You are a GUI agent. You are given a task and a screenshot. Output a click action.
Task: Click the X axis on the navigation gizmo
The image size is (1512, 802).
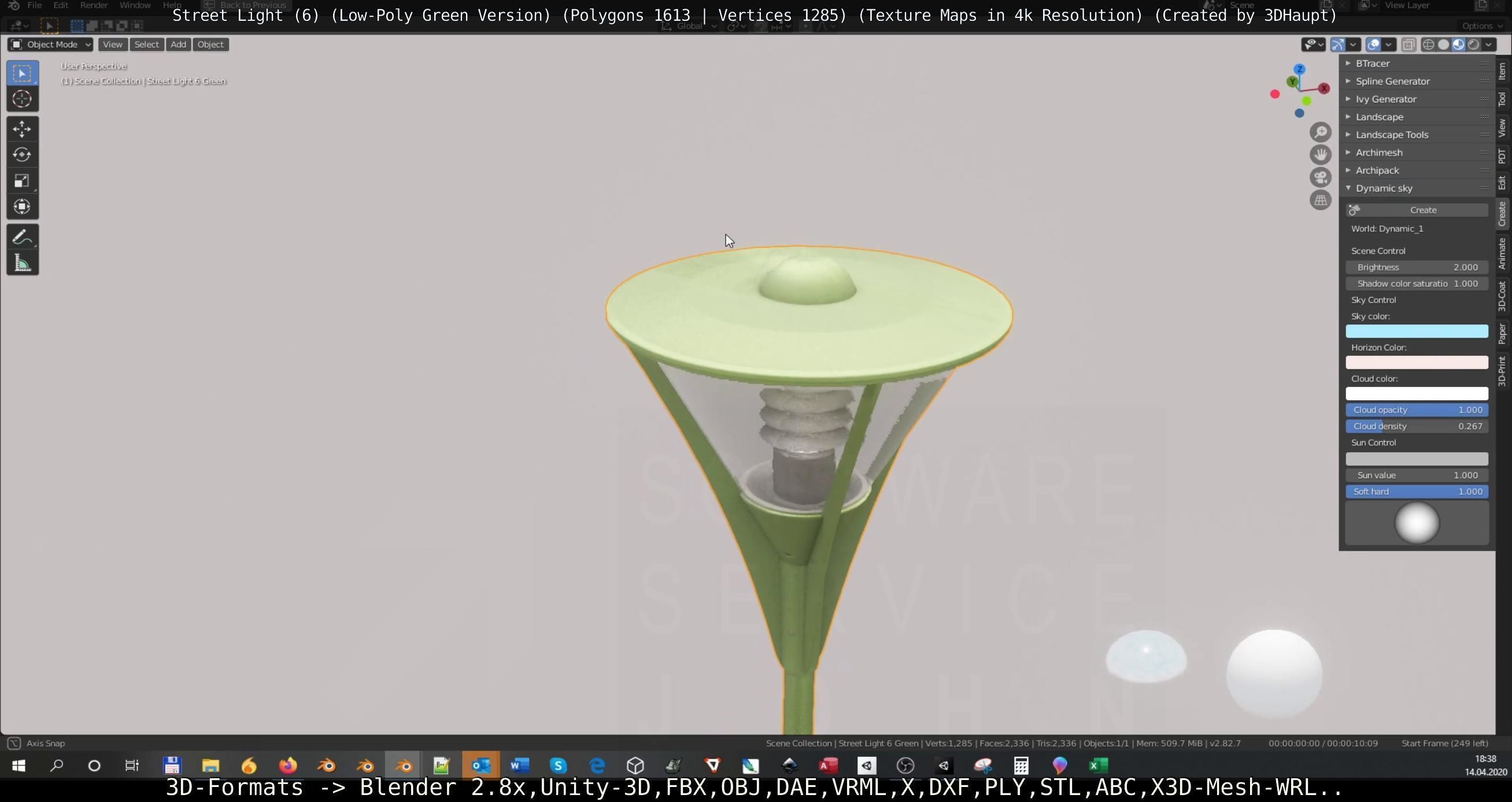click(x=1324, y=88)
